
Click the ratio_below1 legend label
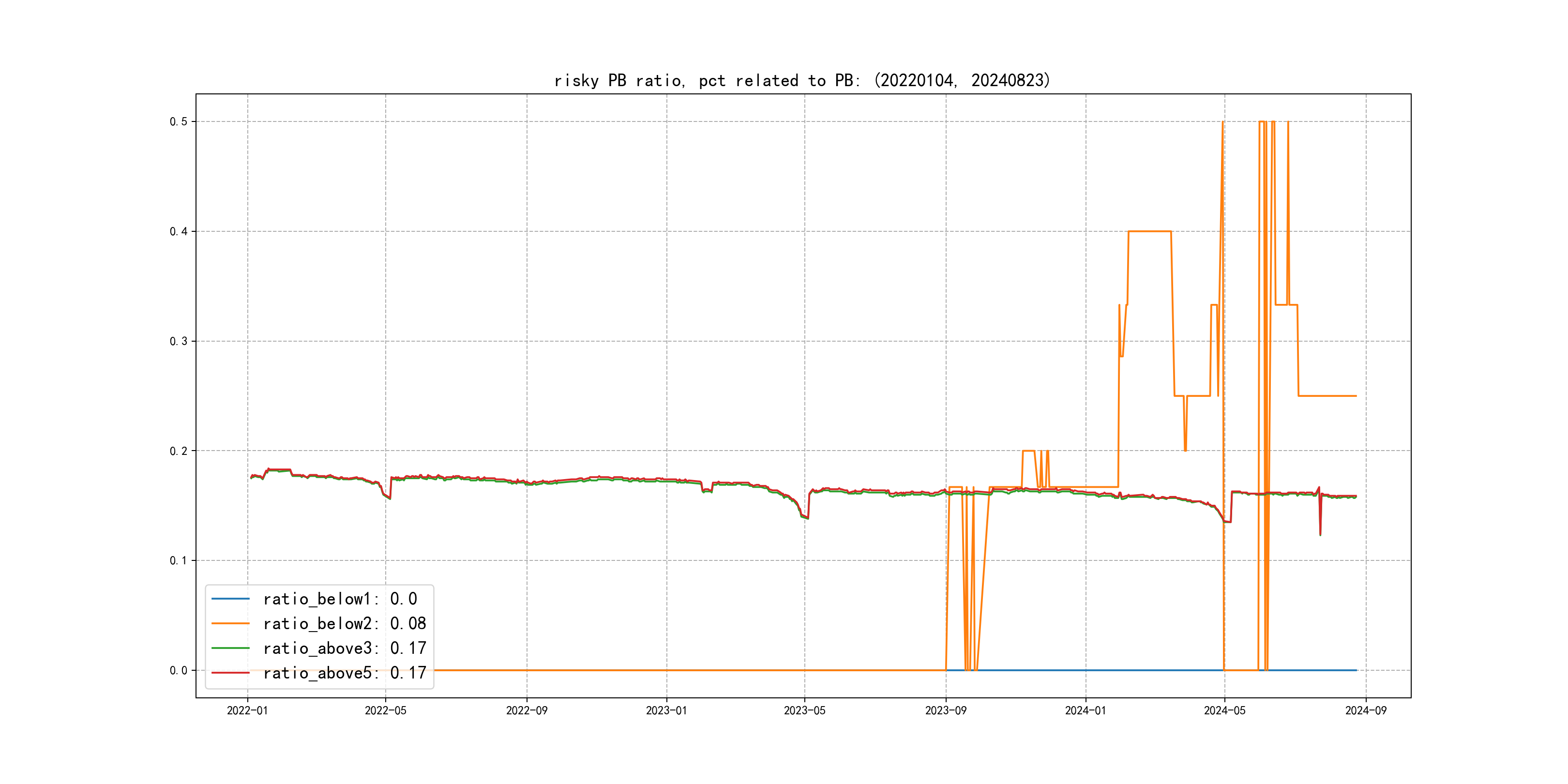[x=340, y=599]
